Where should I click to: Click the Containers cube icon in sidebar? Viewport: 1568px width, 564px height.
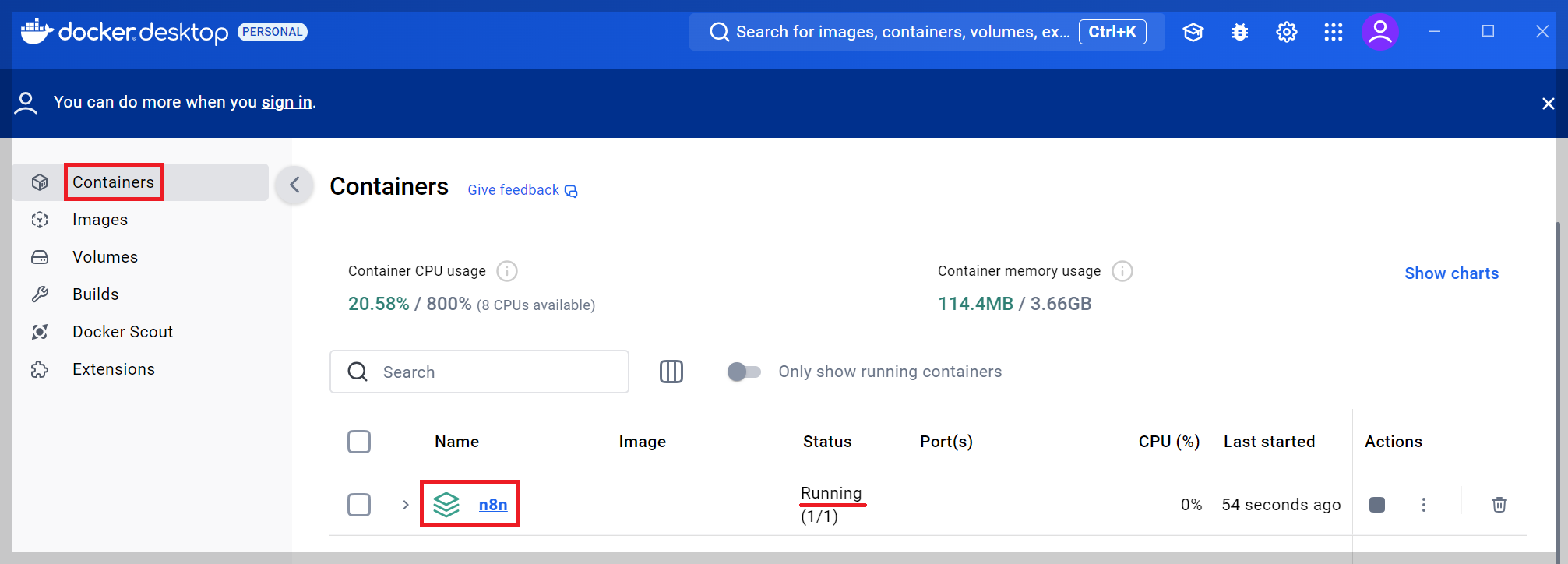(x=40, y=182)
